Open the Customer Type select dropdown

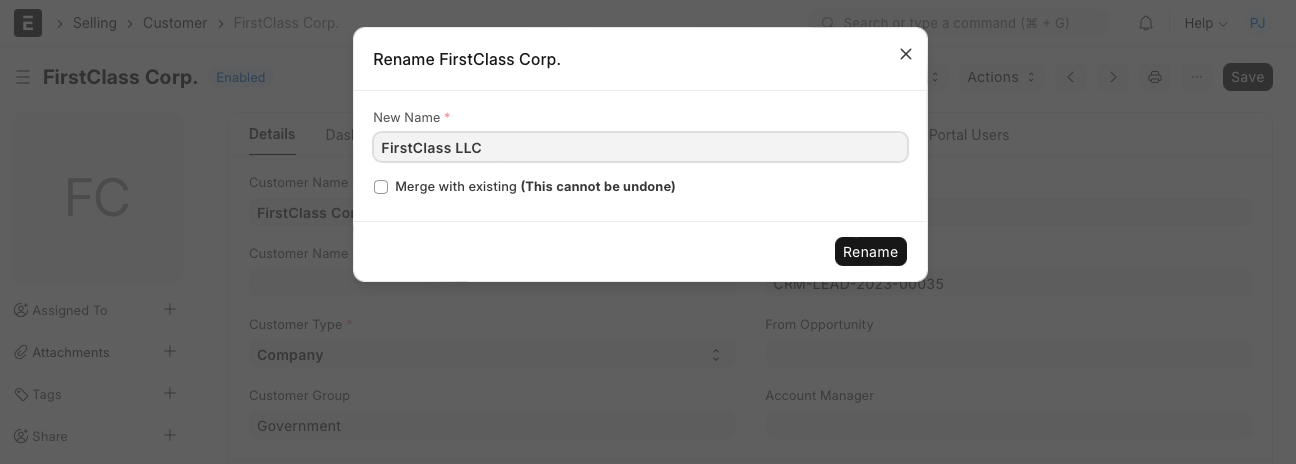(490, 355)
